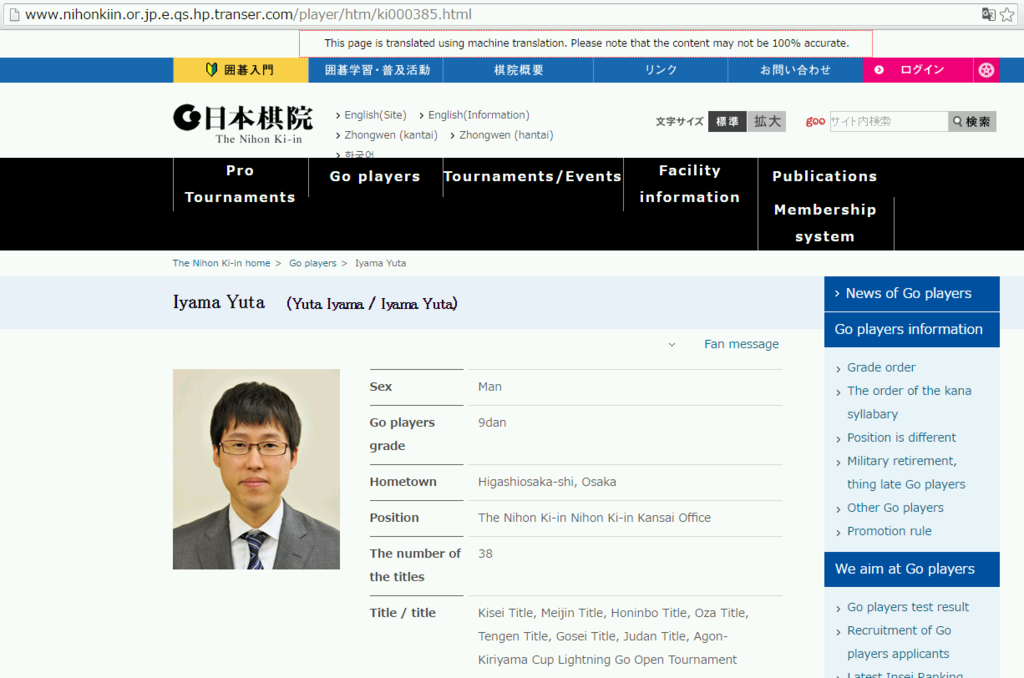1024x678 pixels.
Task: Bookmark this page with the star icon
Action: click(1007, 14)
